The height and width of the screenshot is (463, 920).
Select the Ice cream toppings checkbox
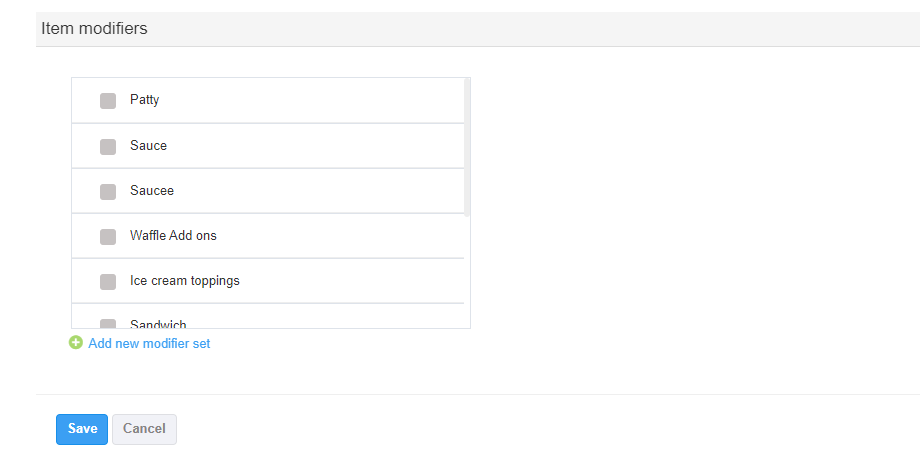point(108,281)
